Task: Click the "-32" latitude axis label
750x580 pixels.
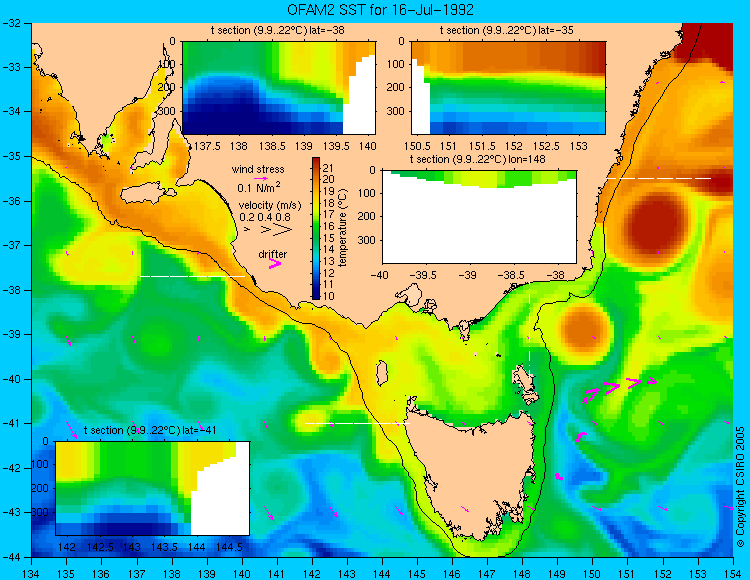Action: pyautogui.click(x=11, y=23)
